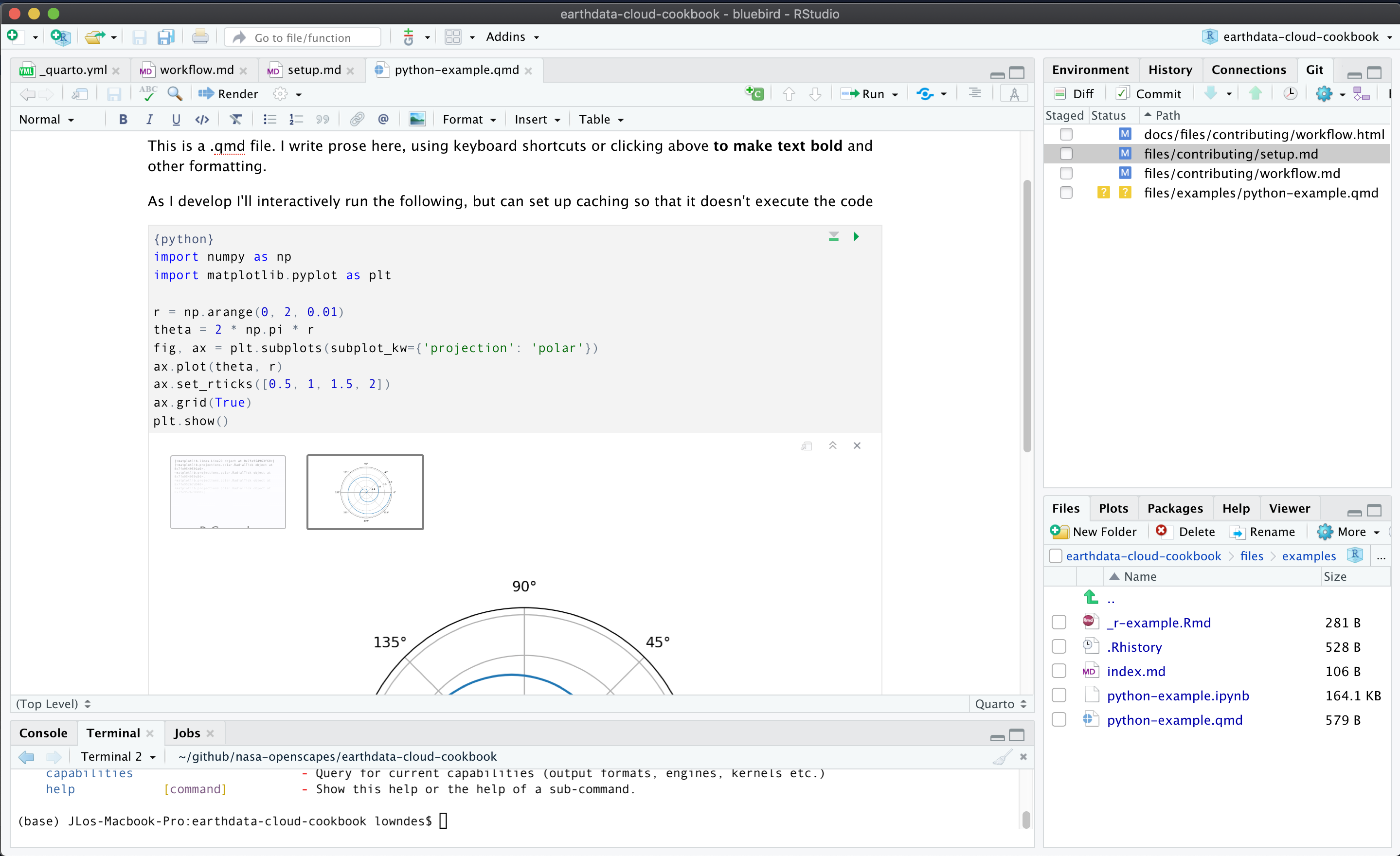
Task: Insert image using the picture icon
Action: 417,119
